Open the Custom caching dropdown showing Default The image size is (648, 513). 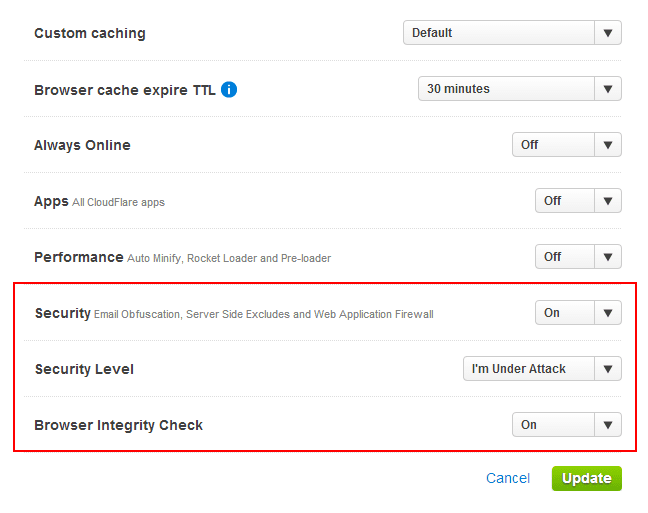click(x=498, y=33)
